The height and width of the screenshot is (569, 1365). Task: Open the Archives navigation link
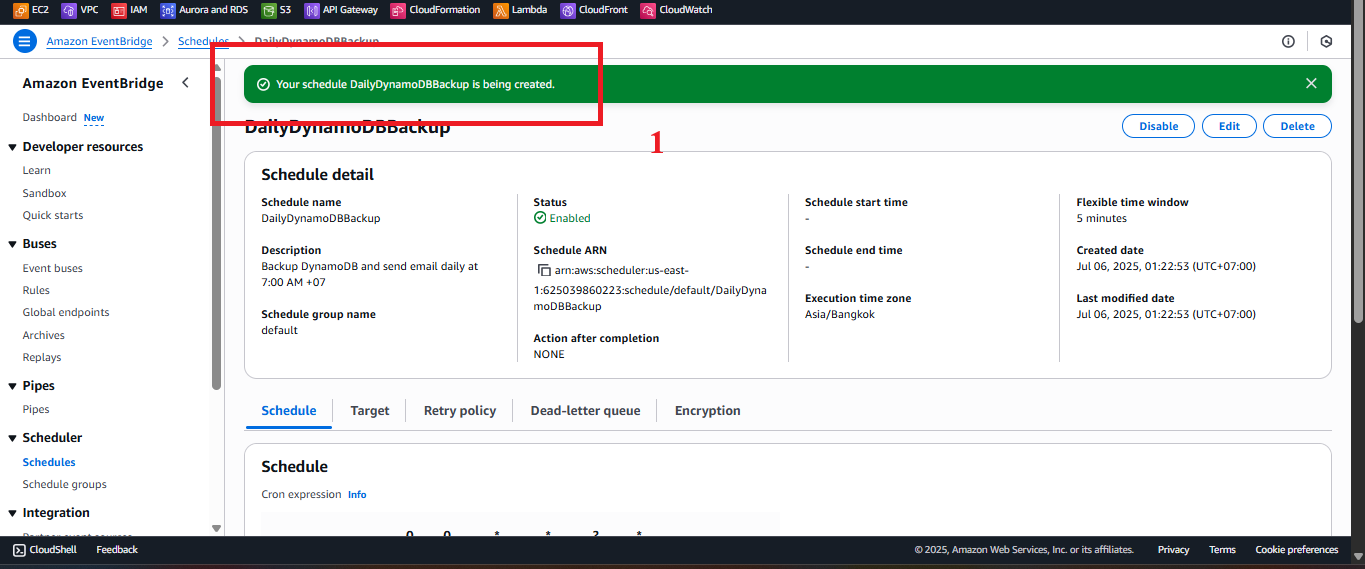pyautogui.click(x=44, y=335)
